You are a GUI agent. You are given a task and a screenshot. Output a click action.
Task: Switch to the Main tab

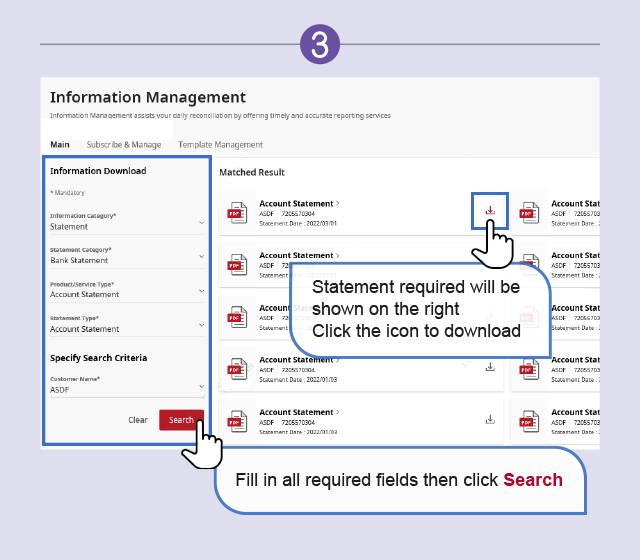click(60, 145)
